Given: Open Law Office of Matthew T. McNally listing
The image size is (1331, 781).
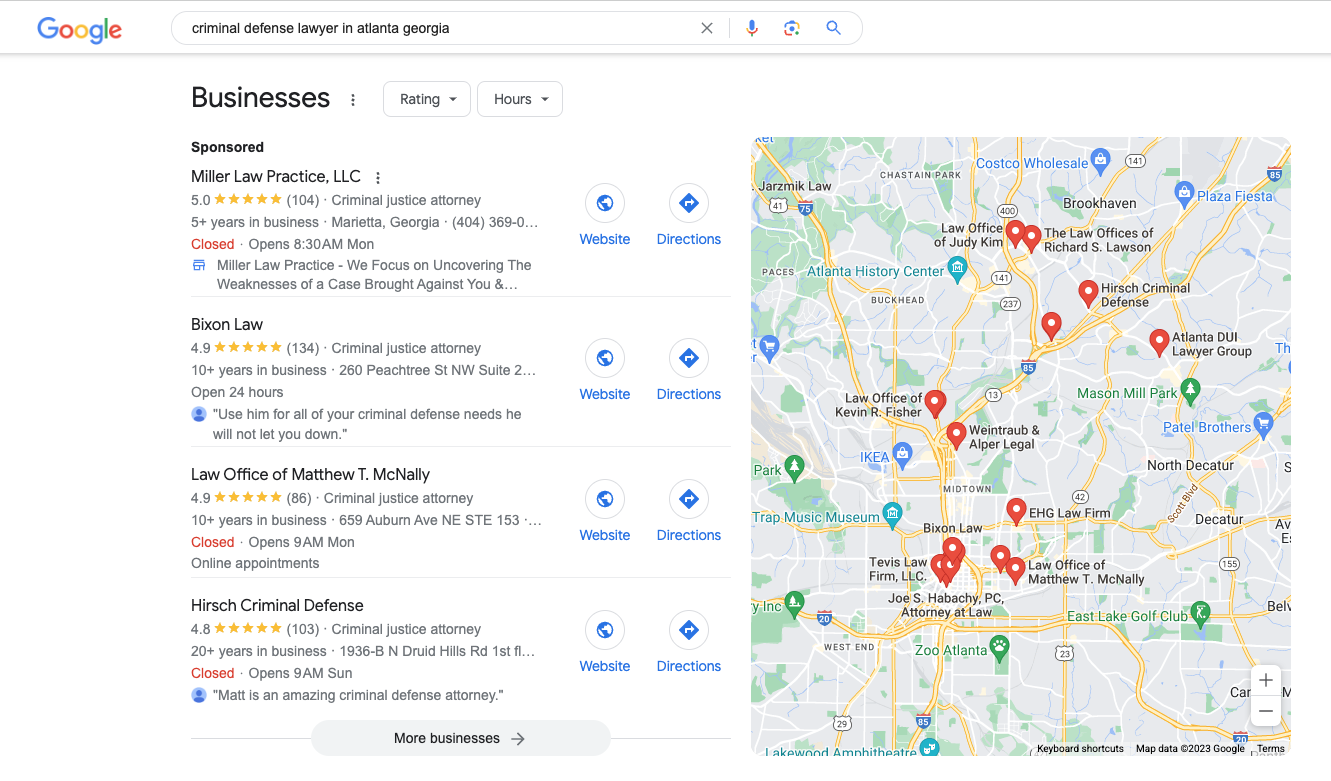Looking at the screenshot, I should (310, 474).
